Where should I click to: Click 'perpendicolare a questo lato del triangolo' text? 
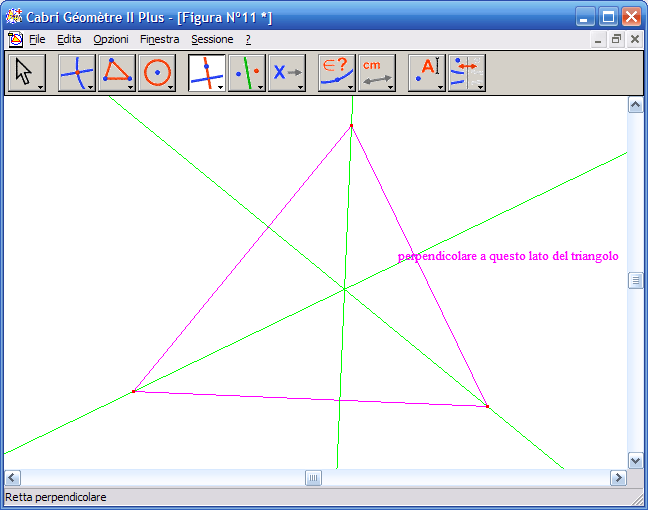coord(508,256)
